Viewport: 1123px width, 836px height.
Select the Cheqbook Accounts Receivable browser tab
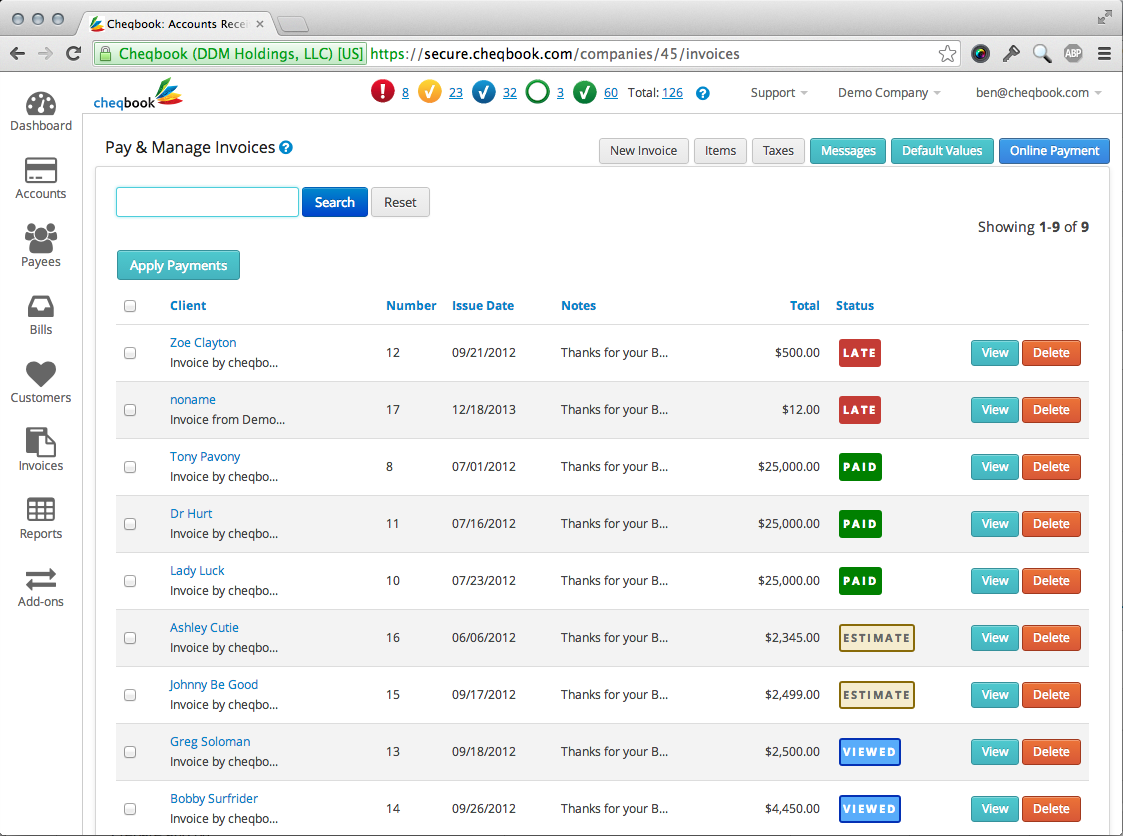(176, 24)
